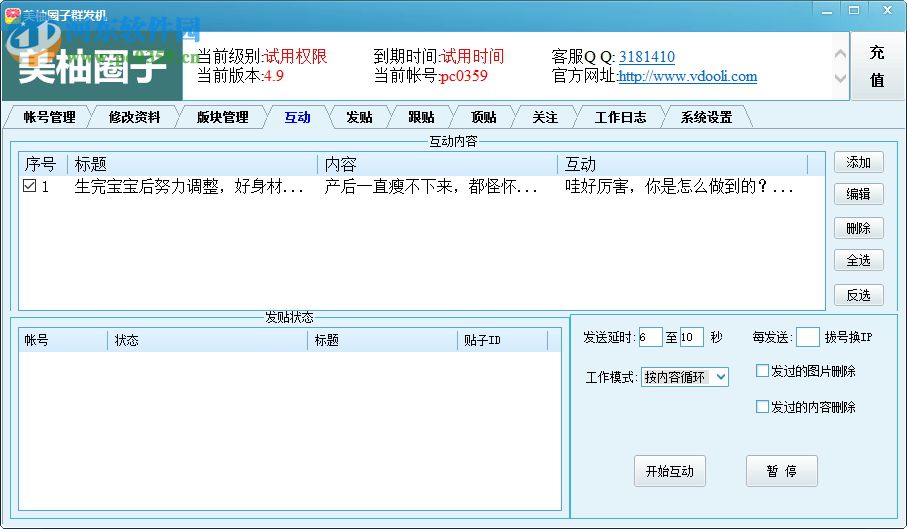This screenshot has width=907, height=529.
Task: Uncheck the row 1 checkbox
Action: [x=30, y=186]
